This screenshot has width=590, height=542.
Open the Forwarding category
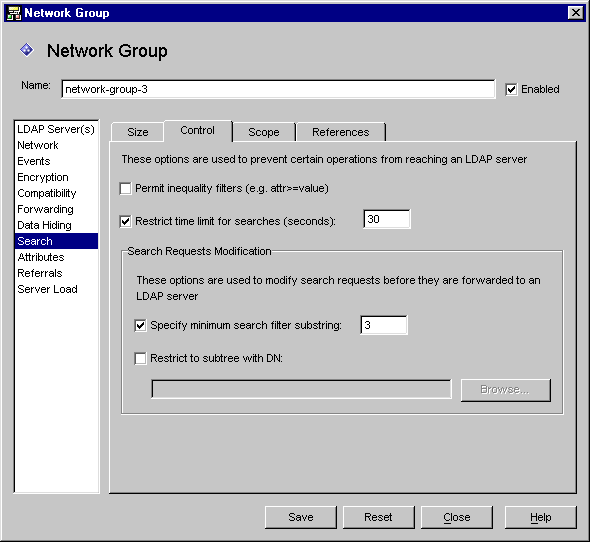(56, 209)
